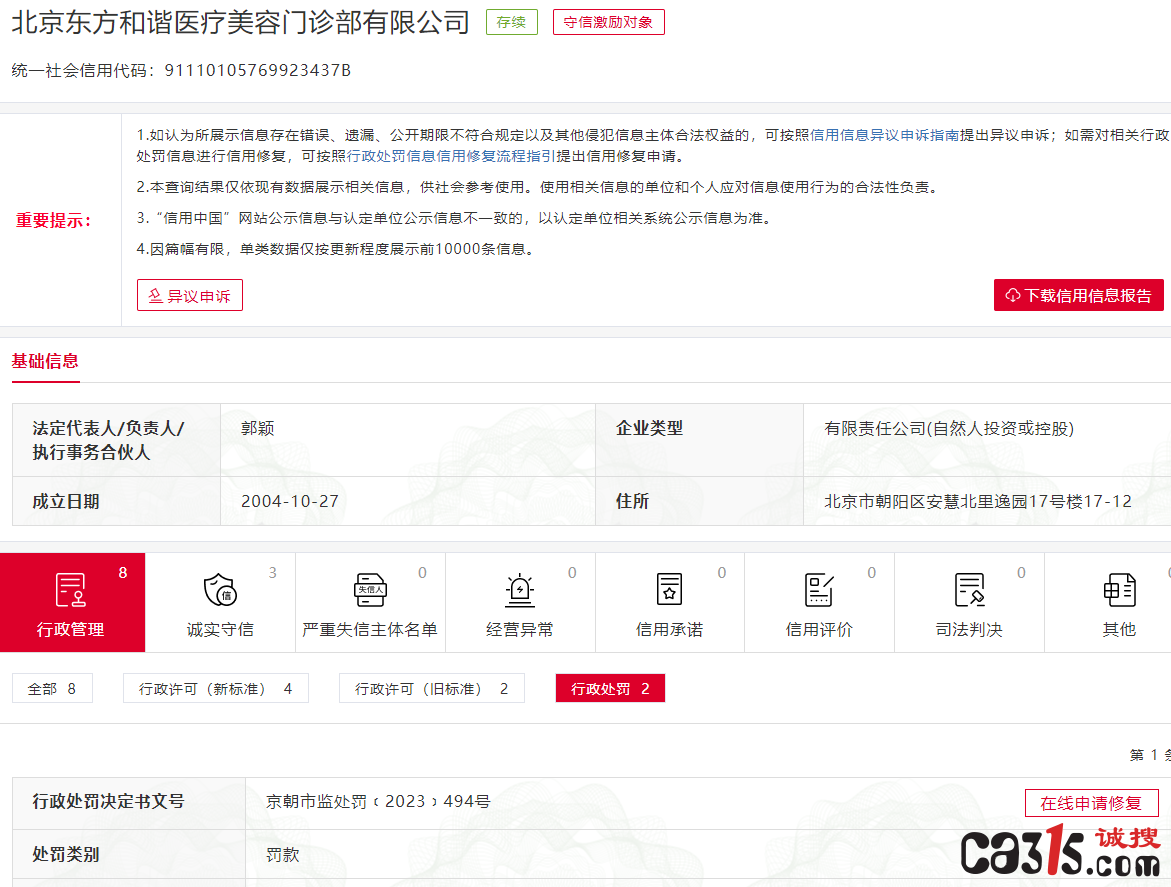Click establishment date 2004-10-27
Image resolution: width=1171 pixels, height=887 pixels.
click(290, 501)
